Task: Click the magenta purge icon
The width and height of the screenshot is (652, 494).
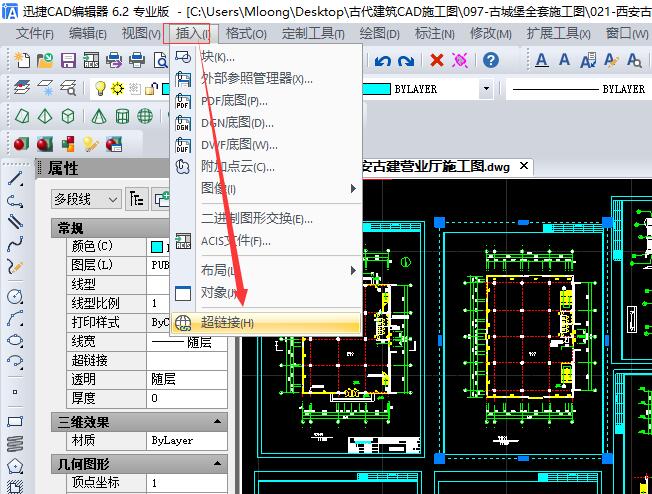Action: [x=460, y=60]
